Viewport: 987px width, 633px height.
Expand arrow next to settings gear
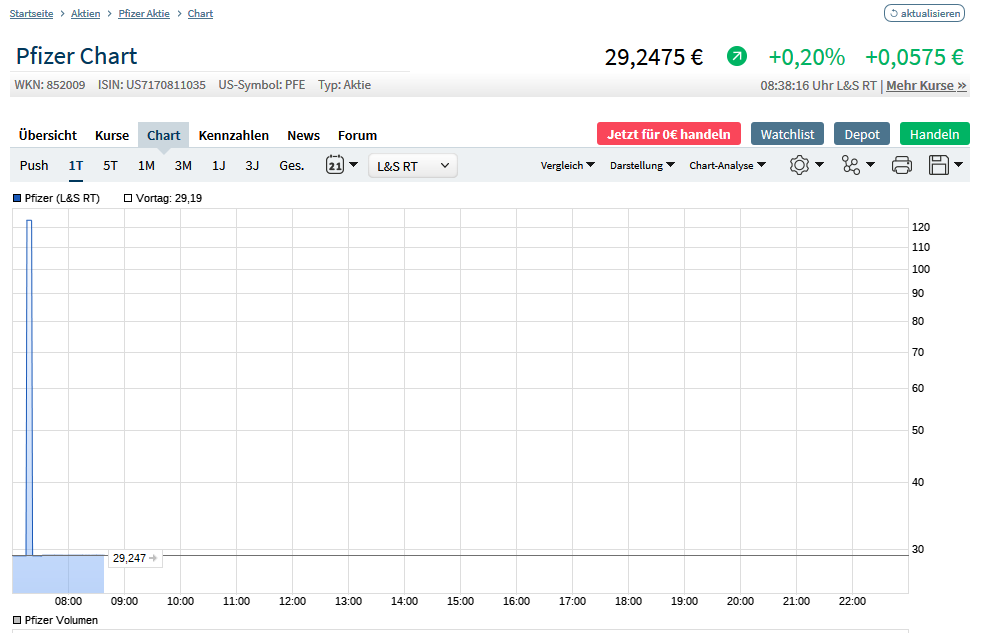click(819, 165)
